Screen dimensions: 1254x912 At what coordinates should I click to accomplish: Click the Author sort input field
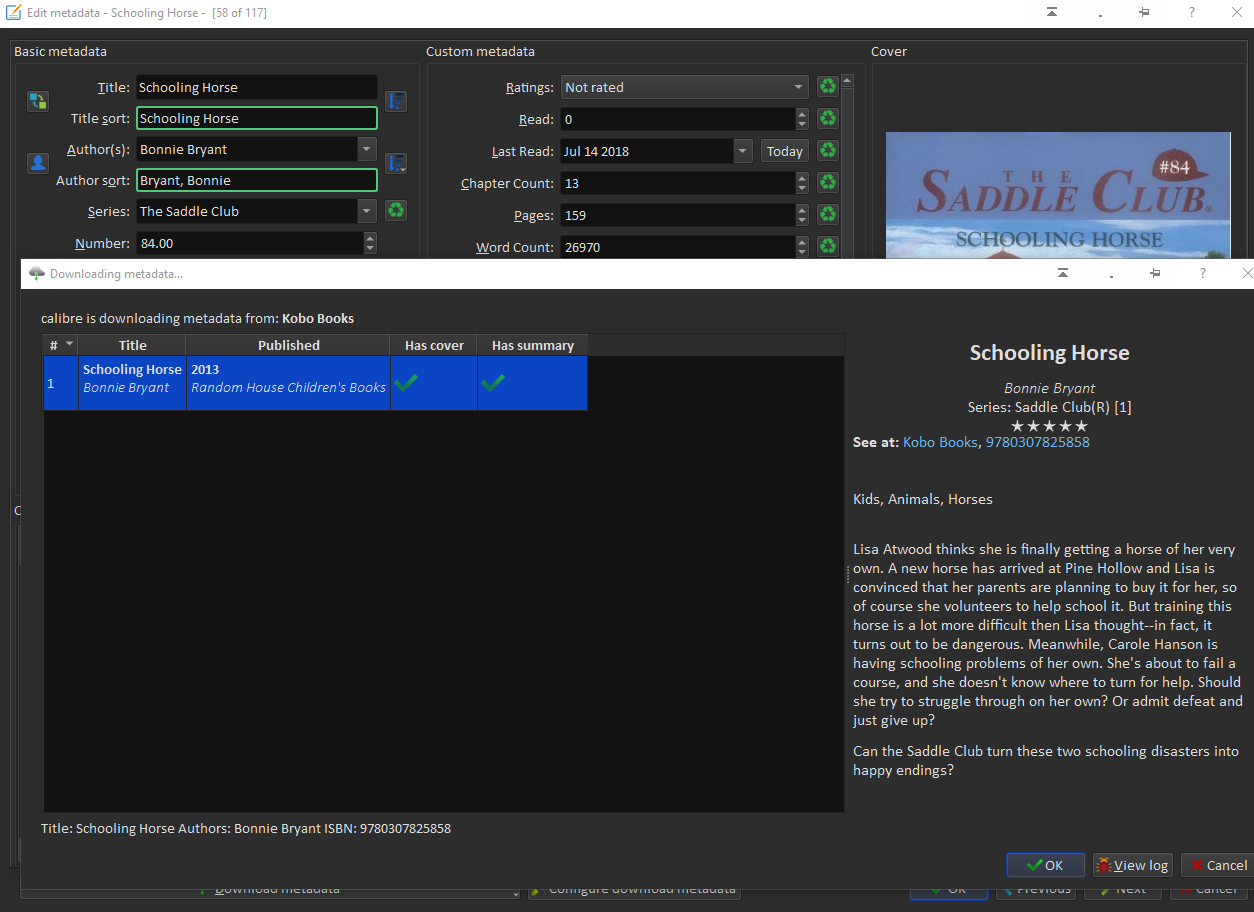[257, 180]
